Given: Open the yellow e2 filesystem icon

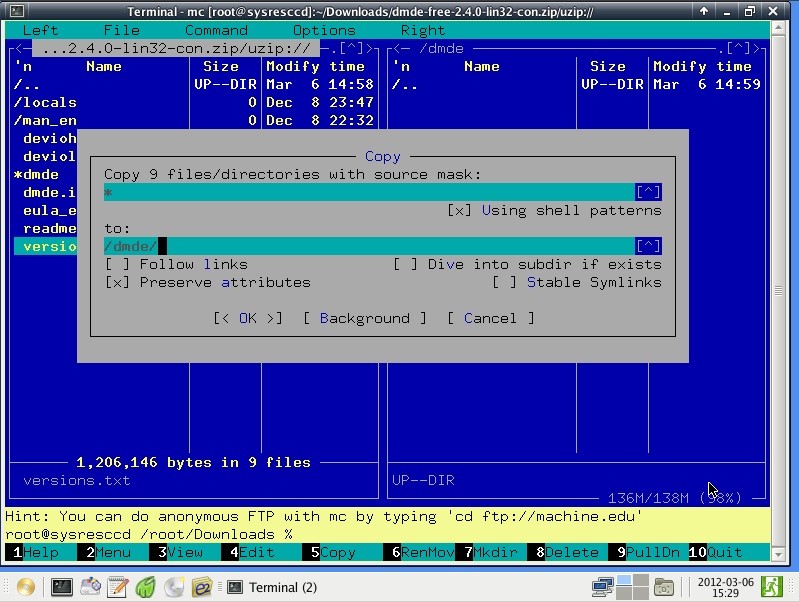Looking at the screenshot, I should click(x=202, y=587).
